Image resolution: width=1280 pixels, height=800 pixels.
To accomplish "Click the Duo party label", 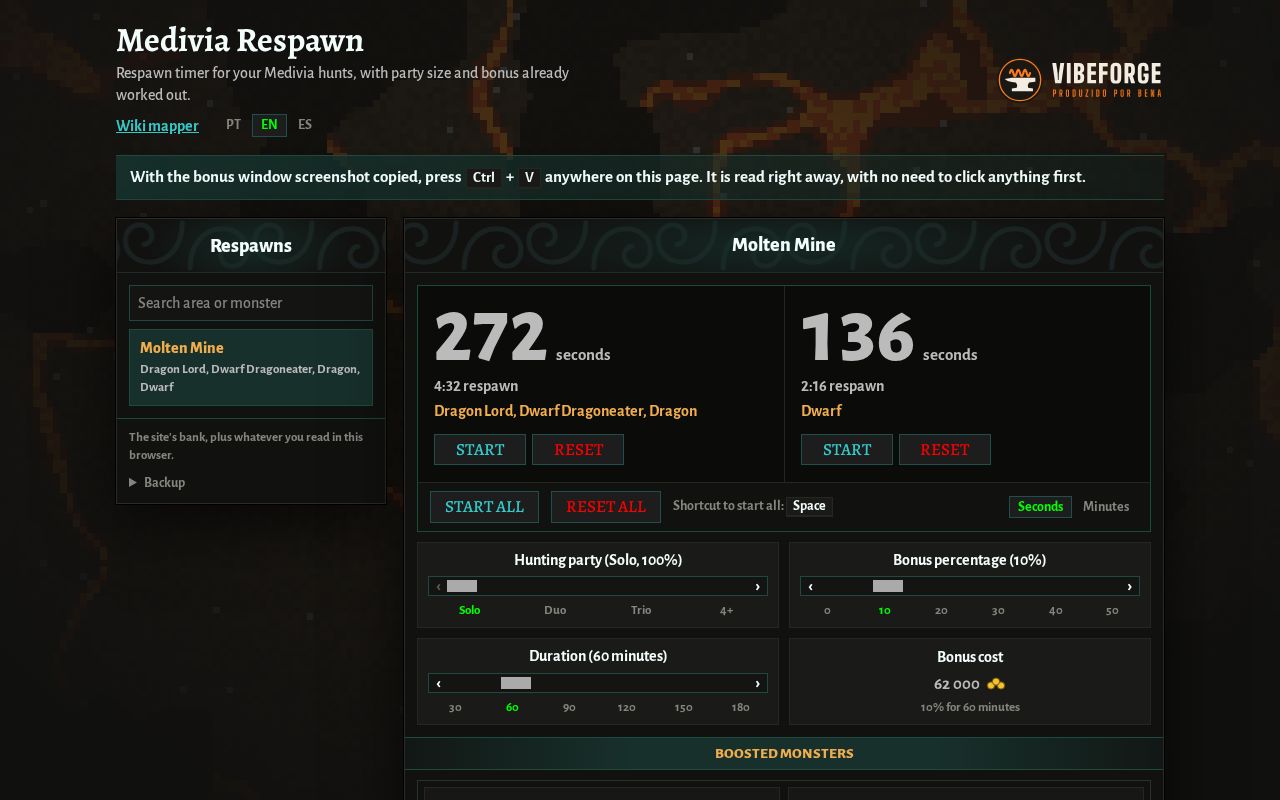I will 555,610.
